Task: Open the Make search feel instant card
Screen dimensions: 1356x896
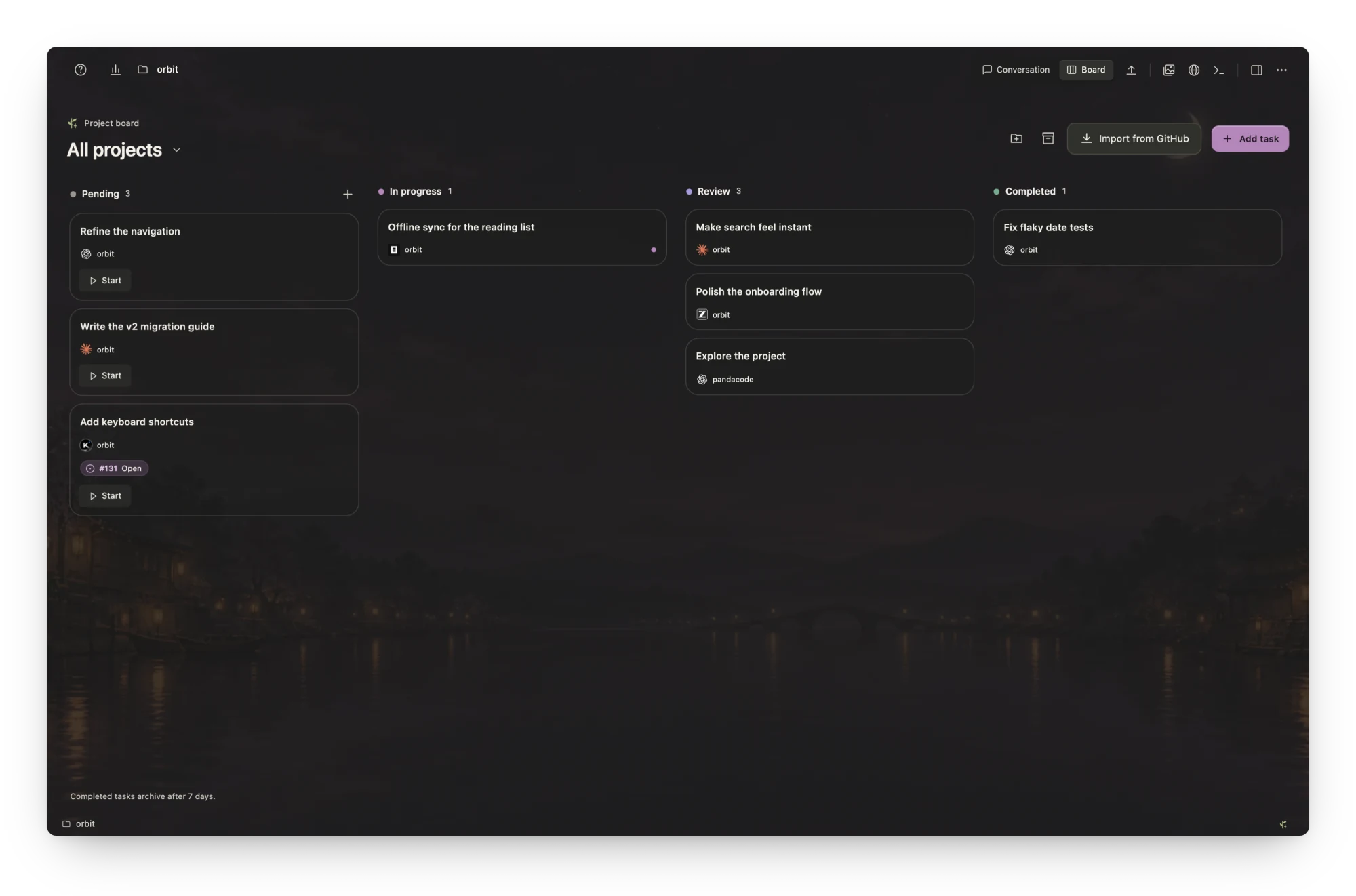Action: (x=830, y=238)
